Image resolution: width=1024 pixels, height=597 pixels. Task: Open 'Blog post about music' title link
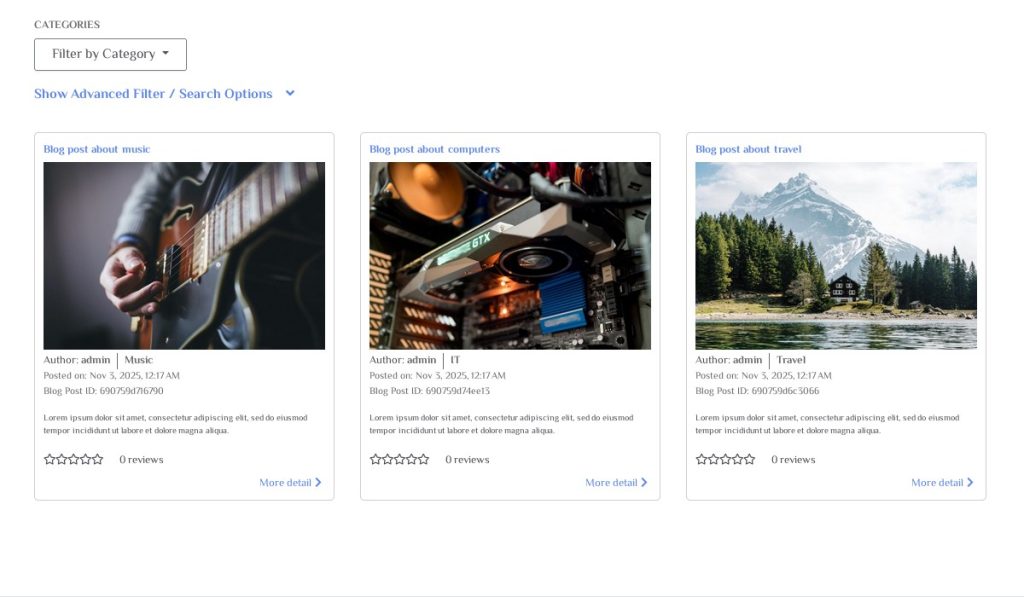click(97, 149)
